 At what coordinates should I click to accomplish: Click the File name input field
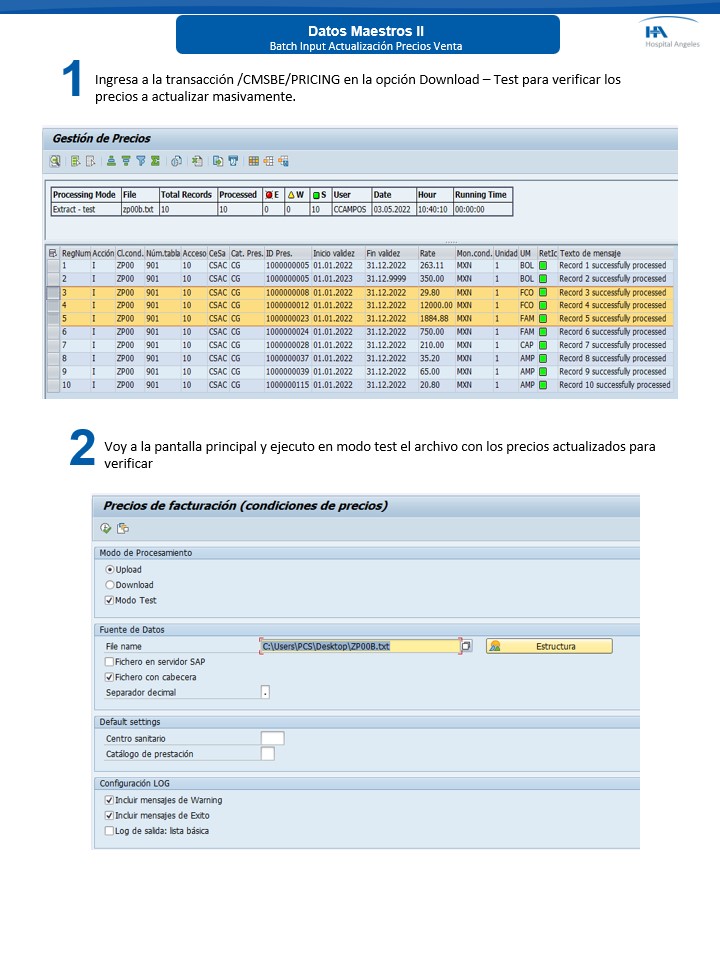tap(358, 647)
